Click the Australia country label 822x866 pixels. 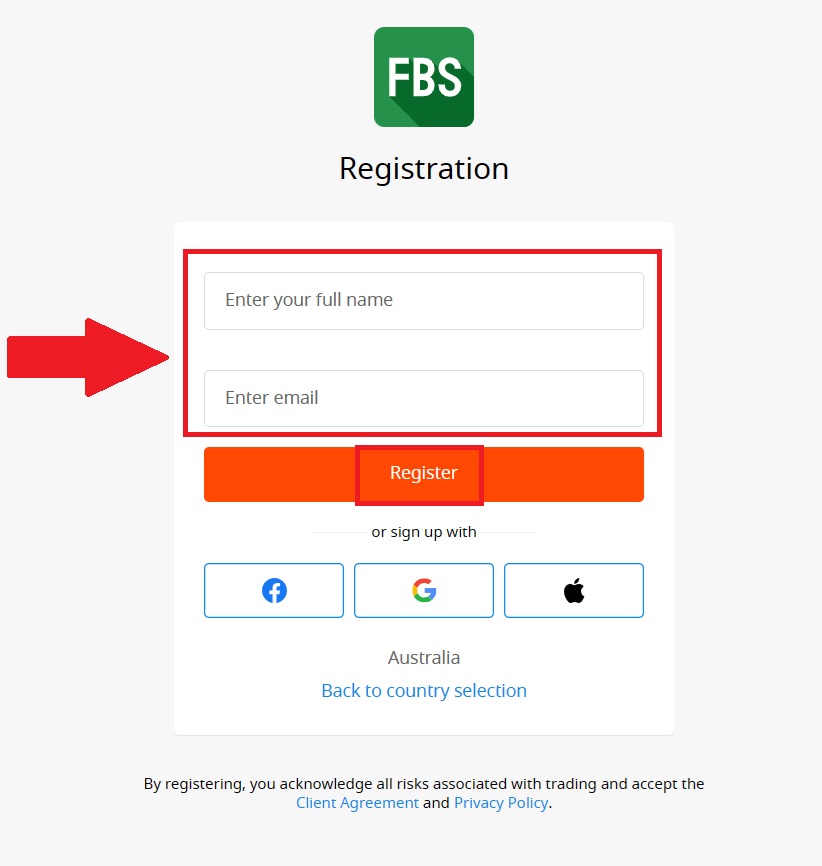click(x=424, y=658)
